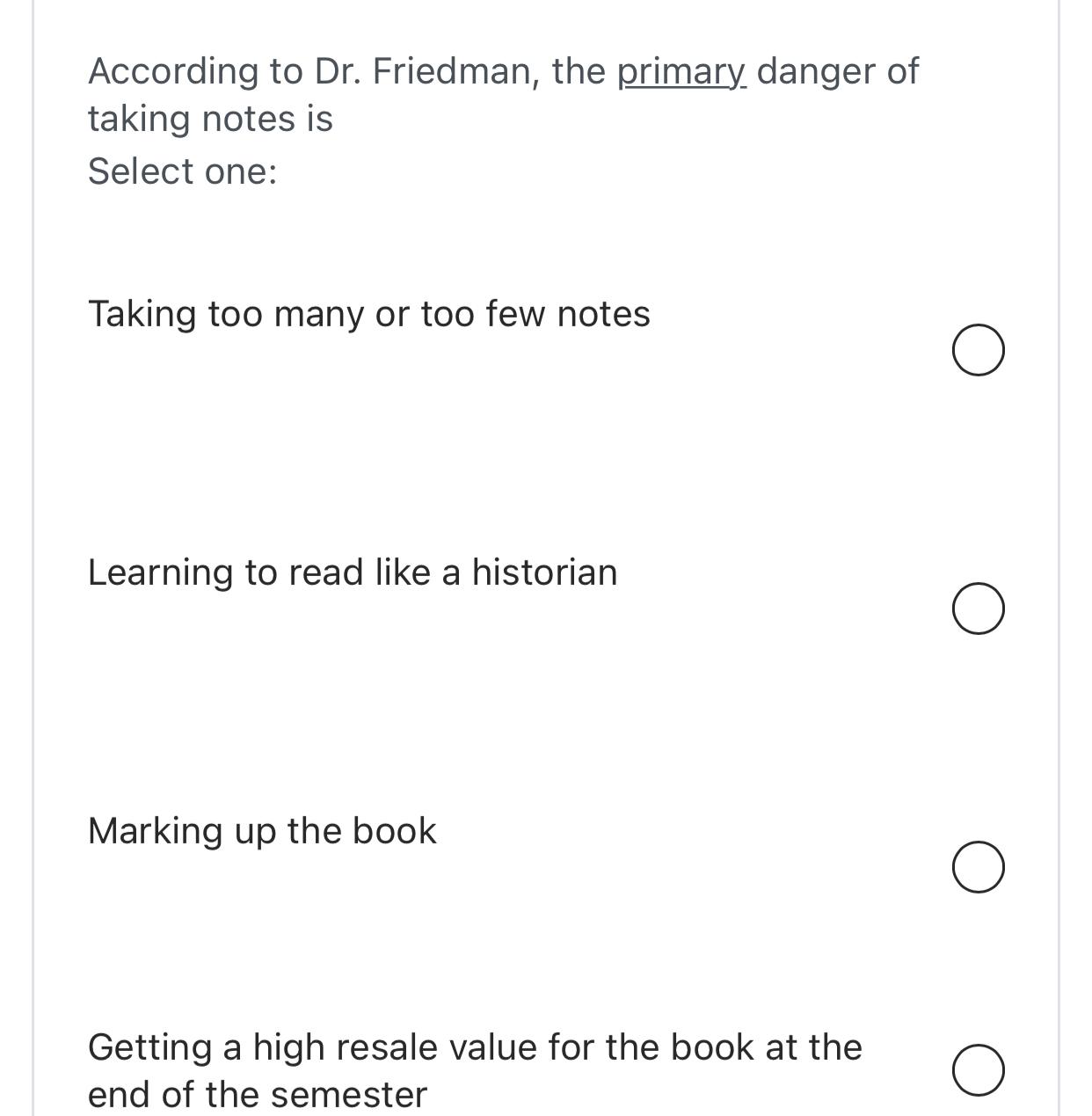Click the answer text 'Learning to read like a historian'
The height and width of the screenshot is (1116, 1092).
353,573
